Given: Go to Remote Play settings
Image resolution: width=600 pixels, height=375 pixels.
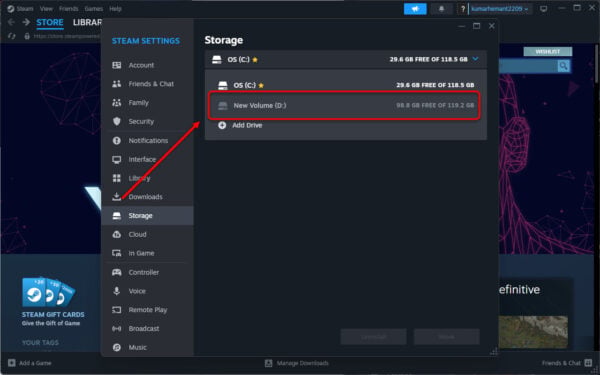Looking at the screenshot, I should (147, 310).
